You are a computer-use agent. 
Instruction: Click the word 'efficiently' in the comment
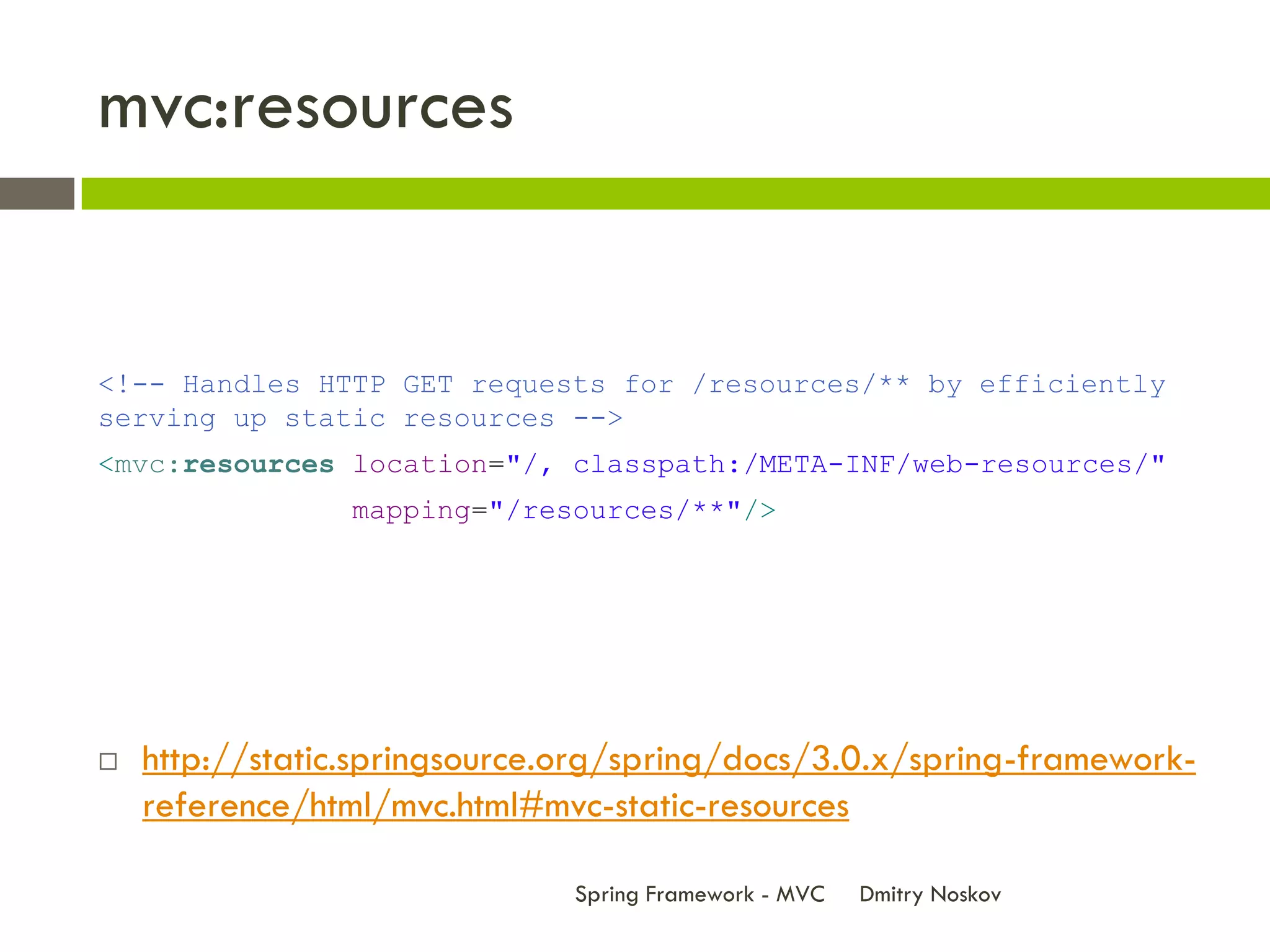click(x=1072, y=385)
